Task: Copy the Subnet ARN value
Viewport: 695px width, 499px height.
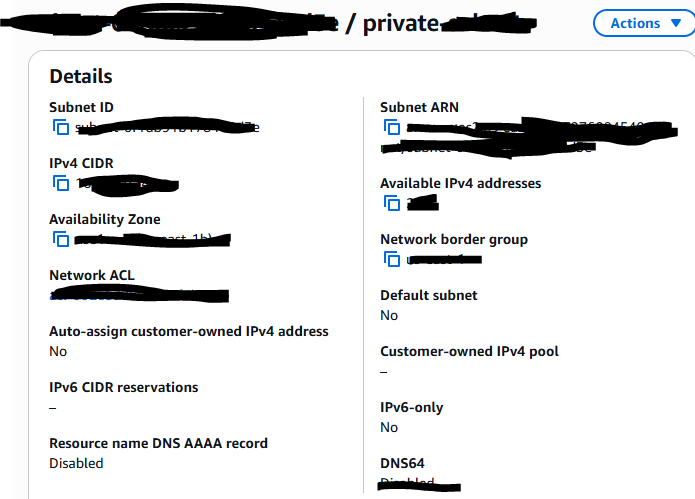Action: coord(391,127)
